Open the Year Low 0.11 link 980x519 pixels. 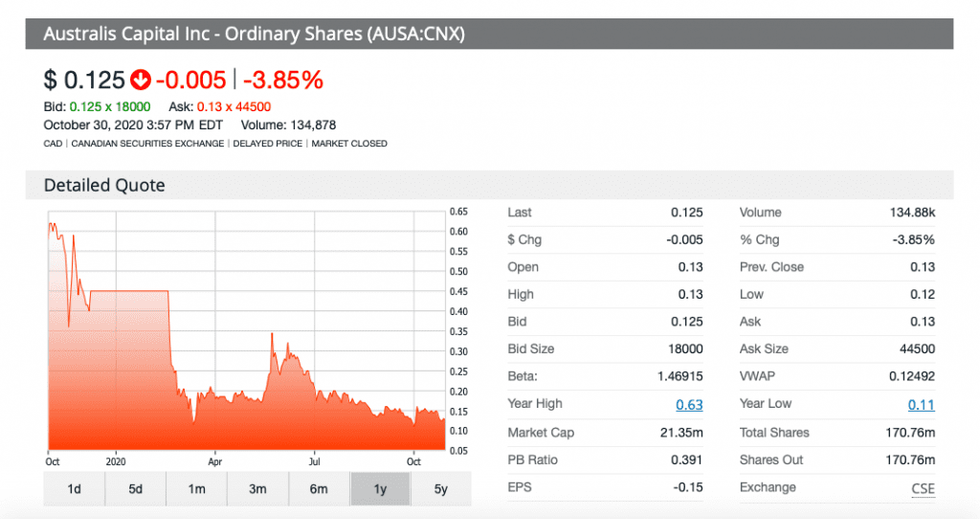pyautogui.click(x=921, y=405)
